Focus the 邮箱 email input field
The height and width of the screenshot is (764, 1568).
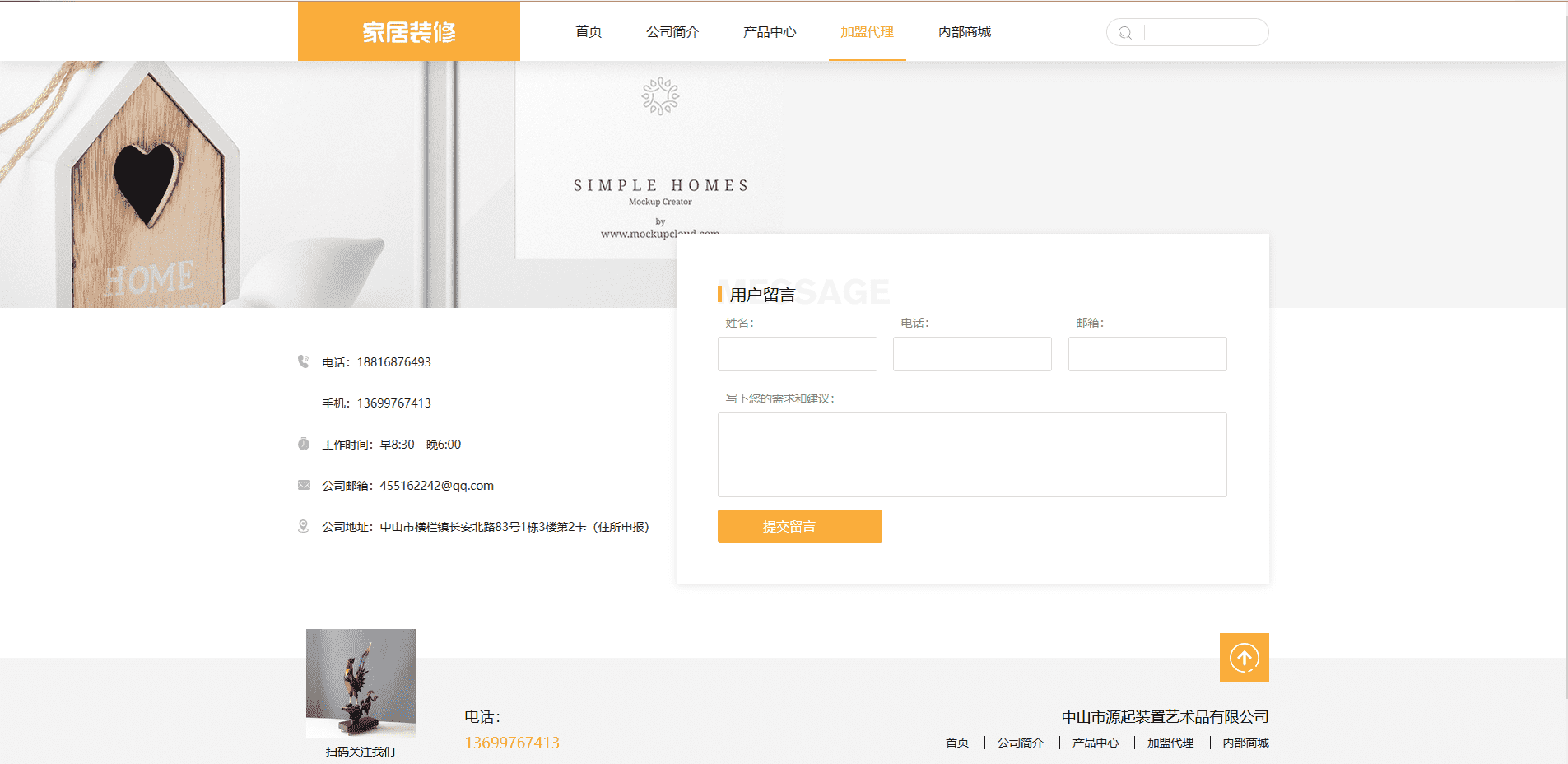pyautogui.click(x=1147, y=354)
